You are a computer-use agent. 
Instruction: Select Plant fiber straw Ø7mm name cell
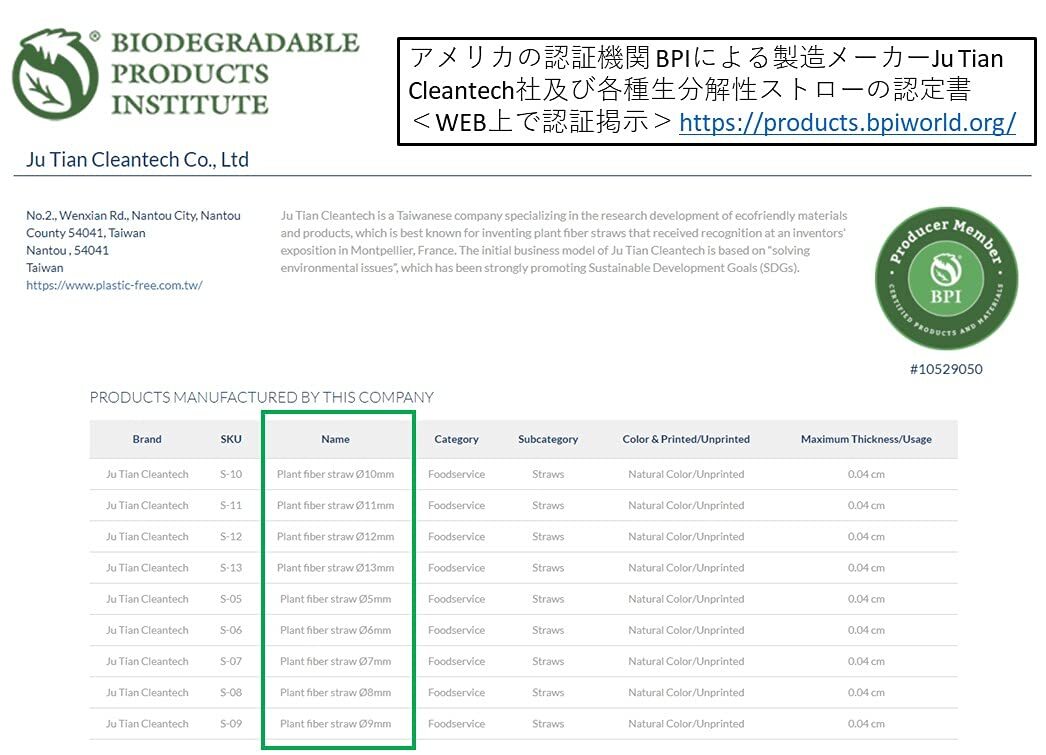point(336,661)
